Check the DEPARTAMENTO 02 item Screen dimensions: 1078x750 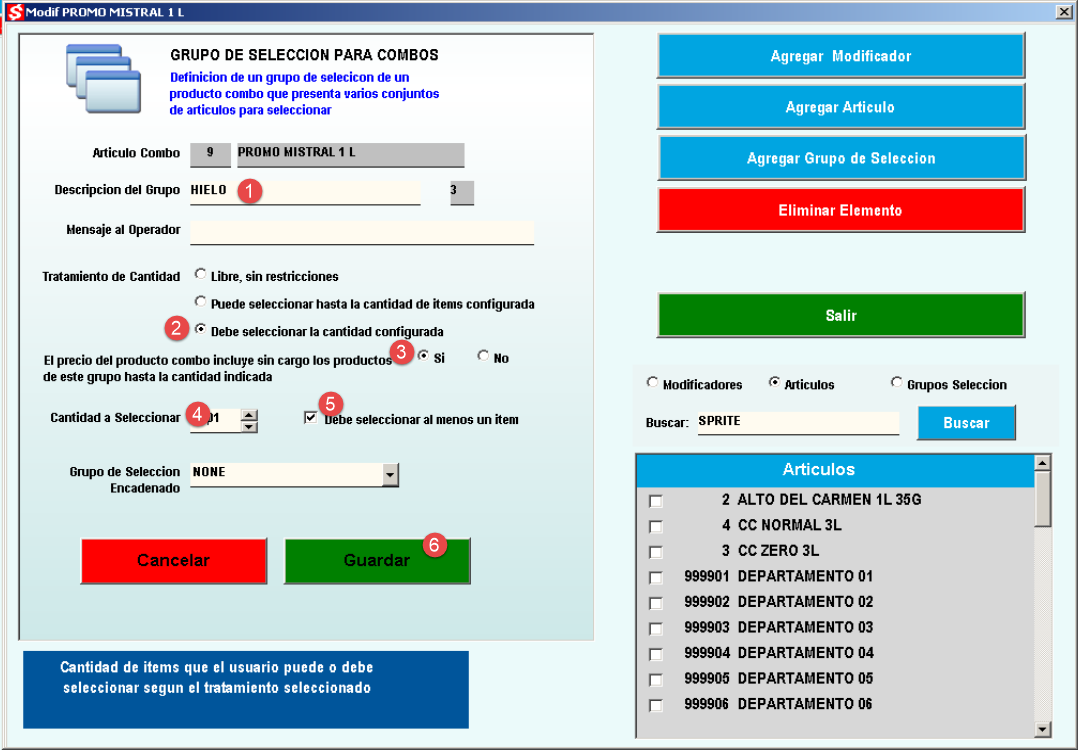coord(656,603)
